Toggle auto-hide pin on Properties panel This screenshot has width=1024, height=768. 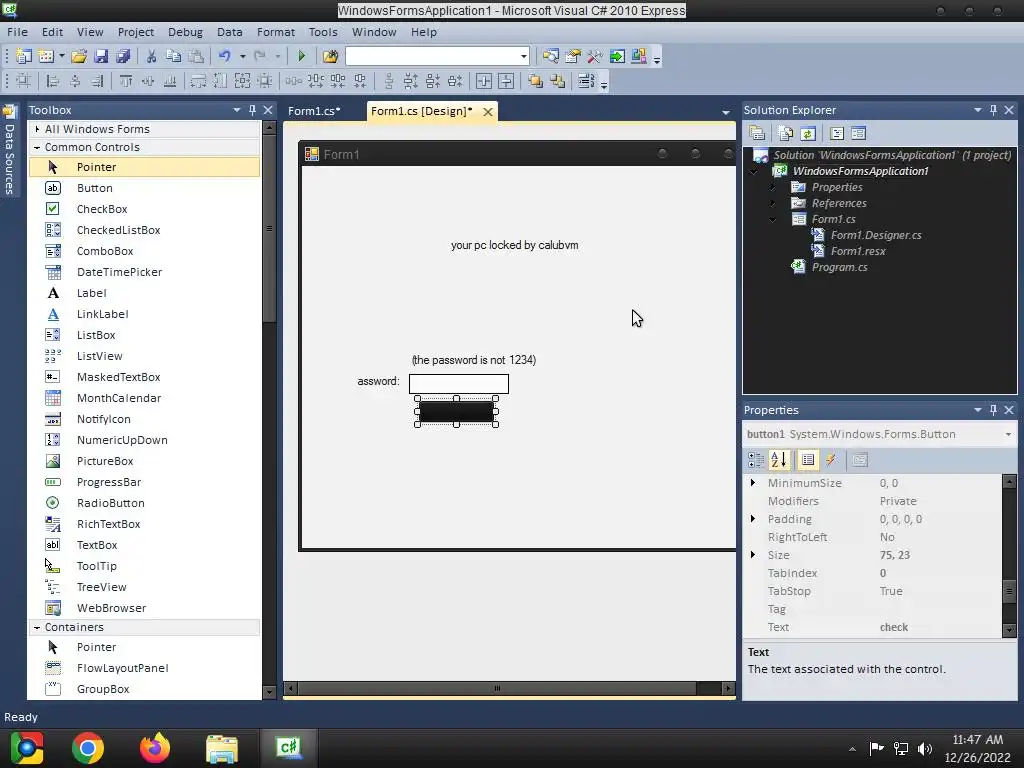993,409
